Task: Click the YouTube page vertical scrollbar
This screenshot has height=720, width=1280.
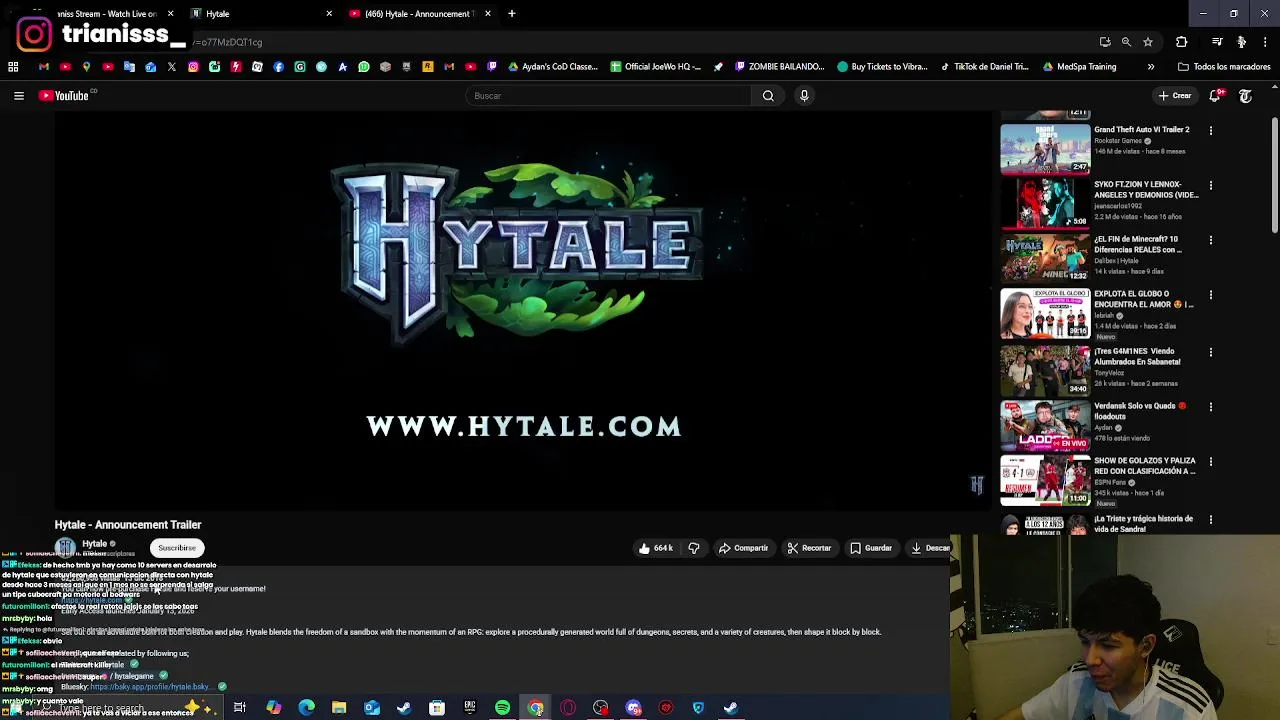Action: (x=1275, y=177)
